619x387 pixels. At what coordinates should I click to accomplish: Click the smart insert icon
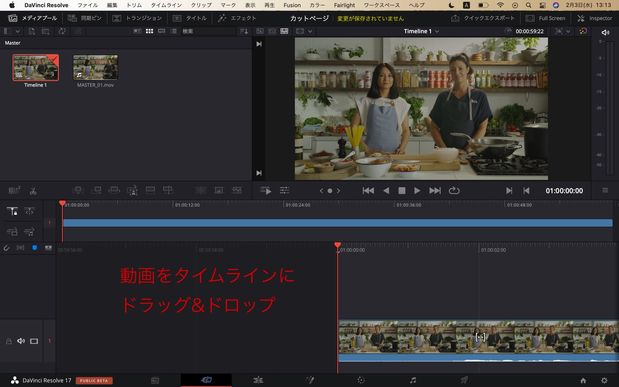point(78,190)
